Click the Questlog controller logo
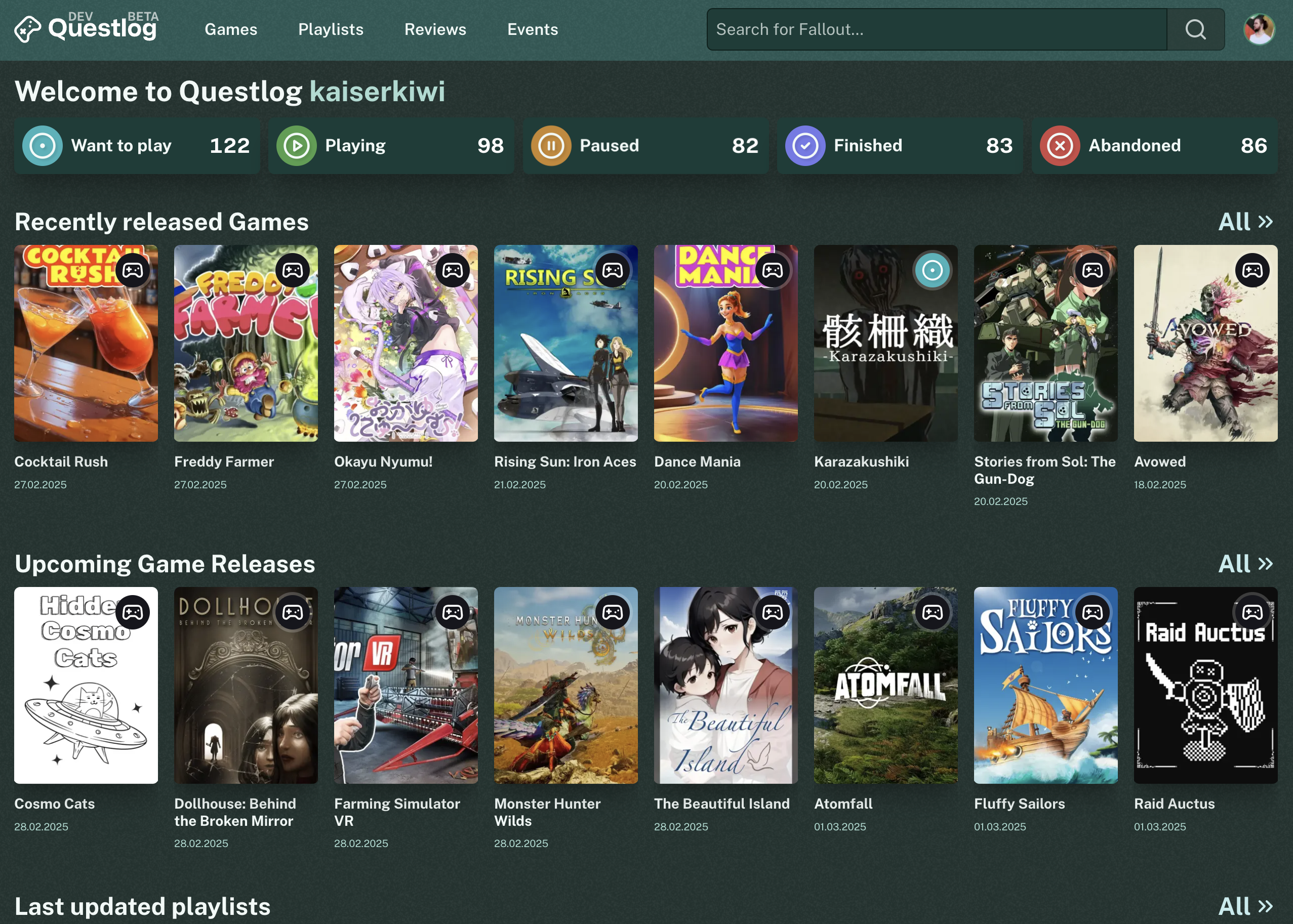Screen dimensions: 1293x924 [27, 29]
